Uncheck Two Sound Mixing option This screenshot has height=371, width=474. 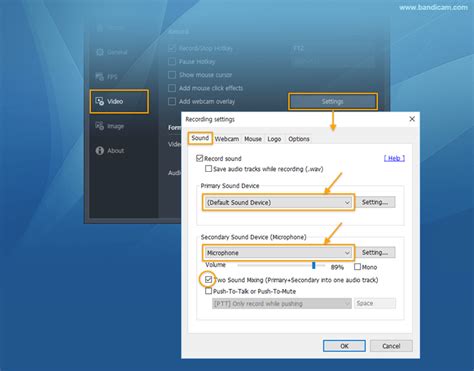(208, 280)
